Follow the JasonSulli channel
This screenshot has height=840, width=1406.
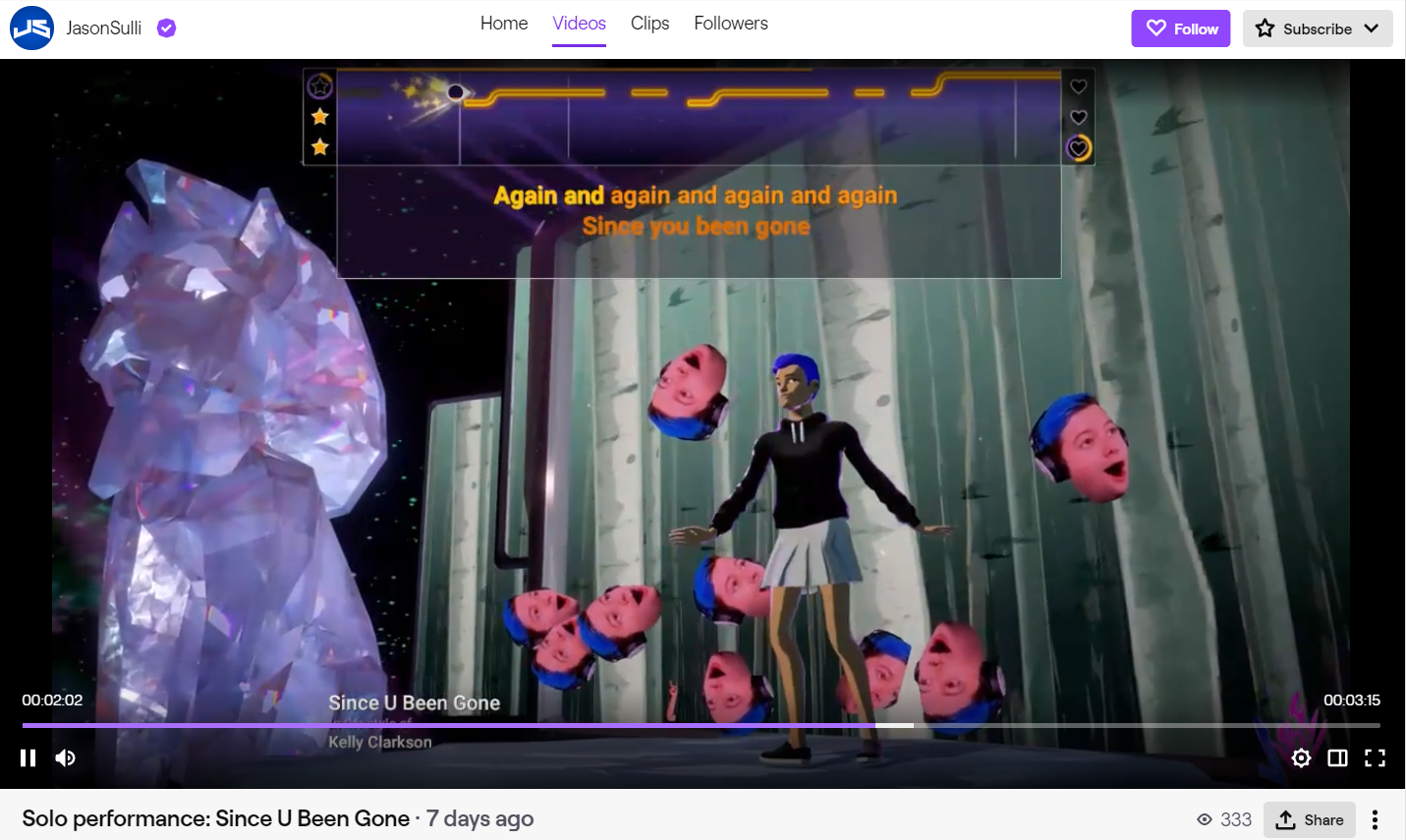1181,28
